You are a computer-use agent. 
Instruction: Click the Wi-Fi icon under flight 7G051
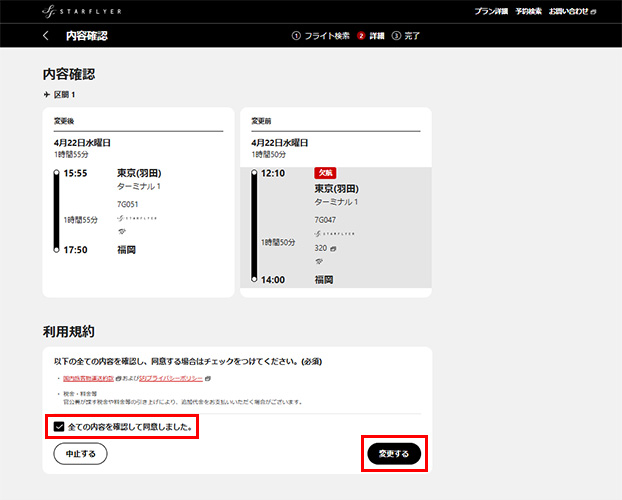(x=121, y=231)
